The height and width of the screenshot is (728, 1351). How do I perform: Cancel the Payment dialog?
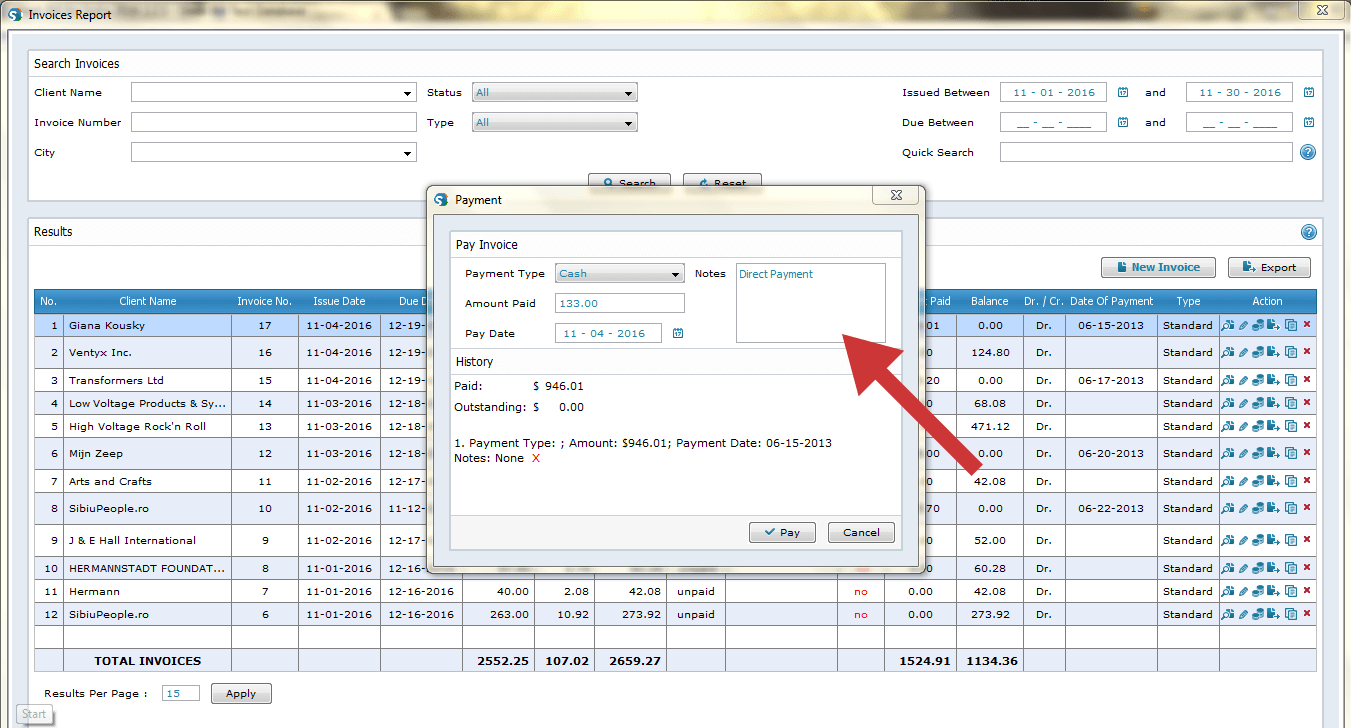(860, 532)
